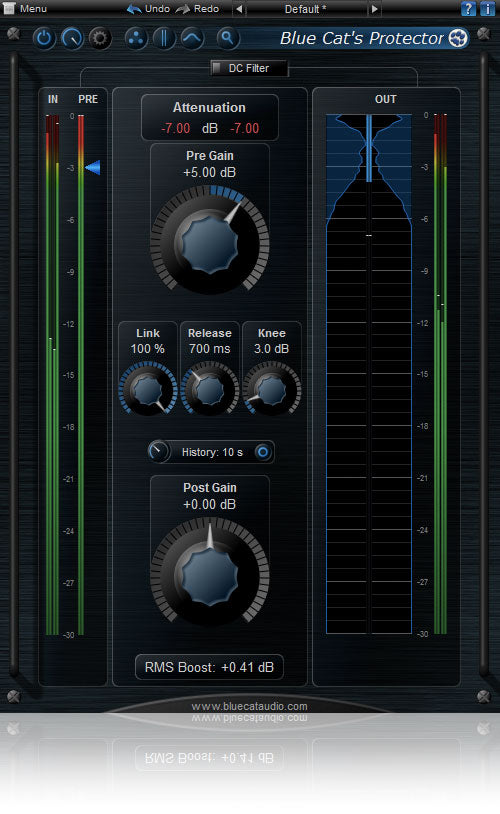Image resolution: width=500 pixels, height=814 pixels.
Task: Click the Release knob
Action: coord(210,389)
